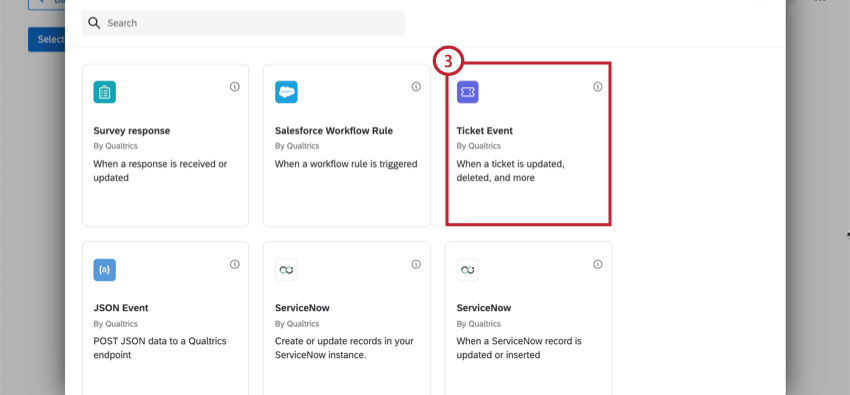
Task: Click 'By Qualtrics' under Survey response
Action: pos(115,146)
